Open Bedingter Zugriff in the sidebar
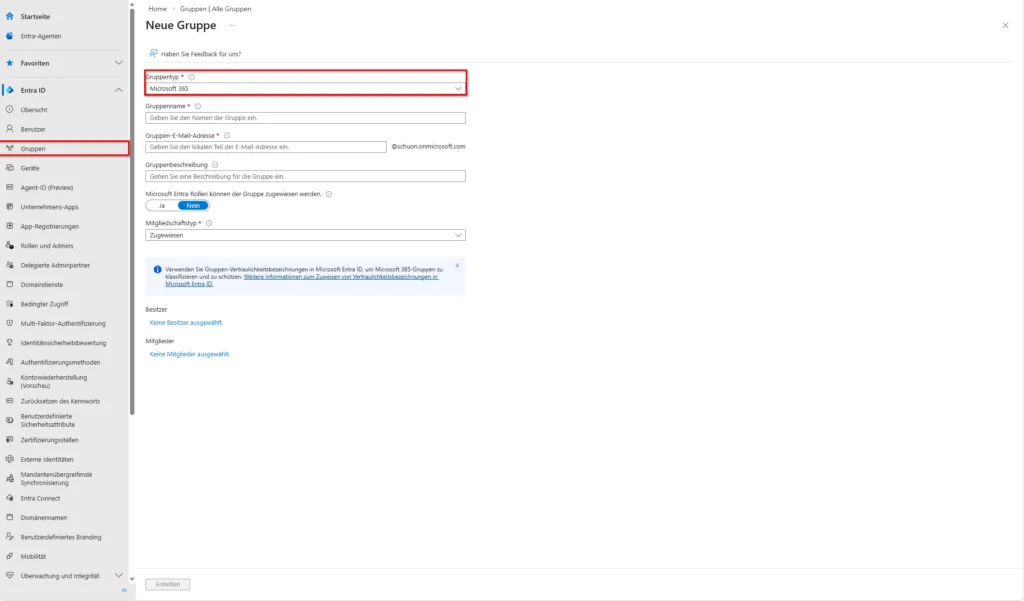The height and width of the screenshot is (601, 1024). click(x=44, y=304)
